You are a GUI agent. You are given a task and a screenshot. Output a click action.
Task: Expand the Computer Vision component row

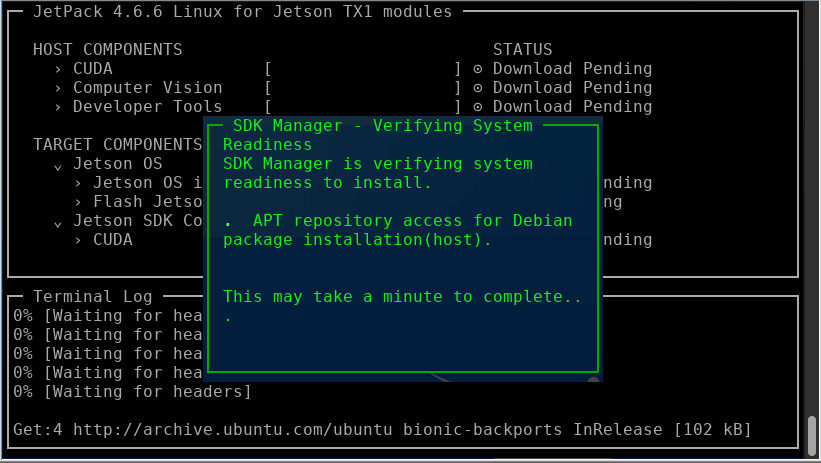point(58,89)
